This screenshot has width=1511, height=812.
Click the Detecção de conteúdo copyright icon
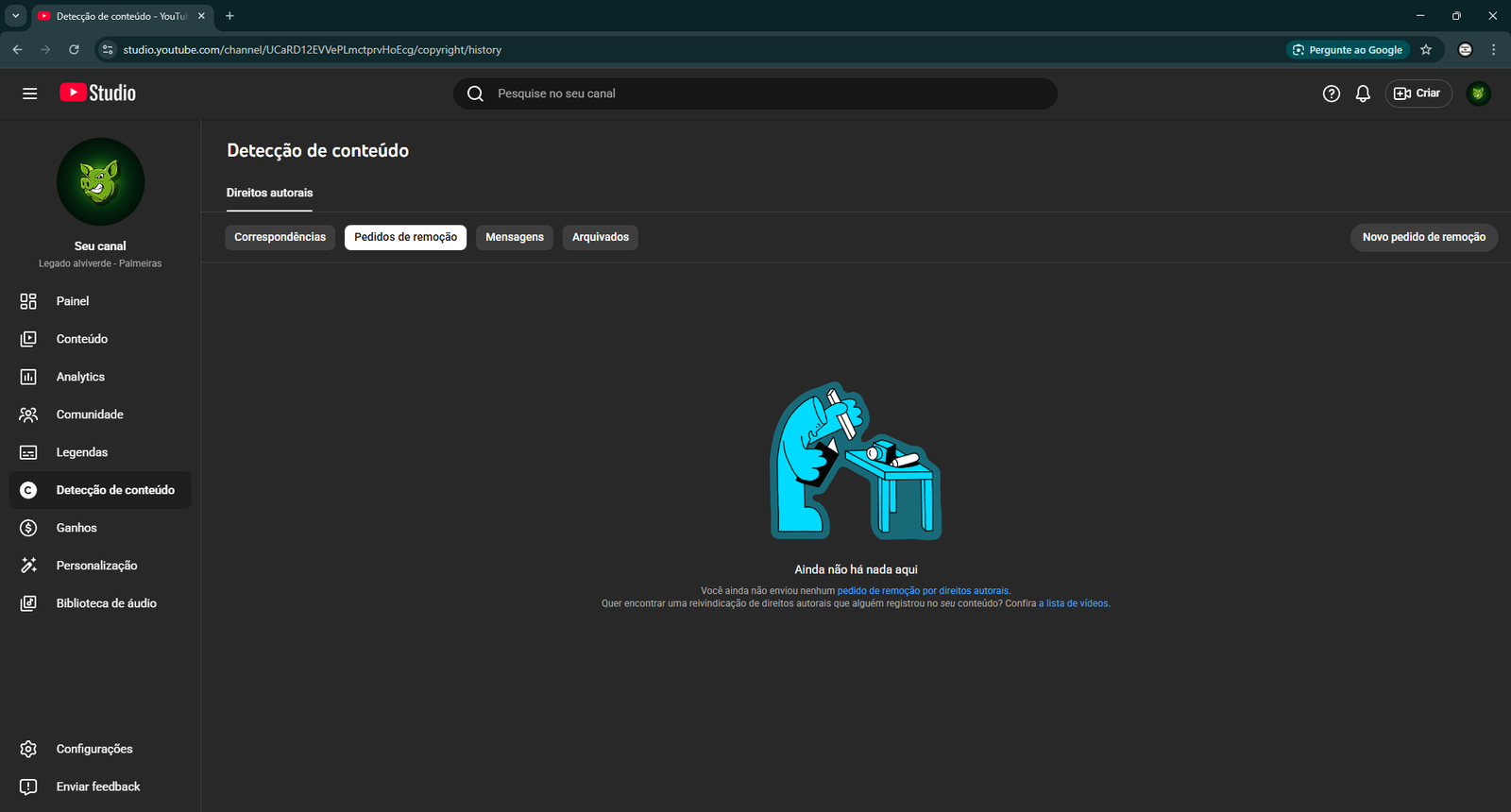[28, 490]
